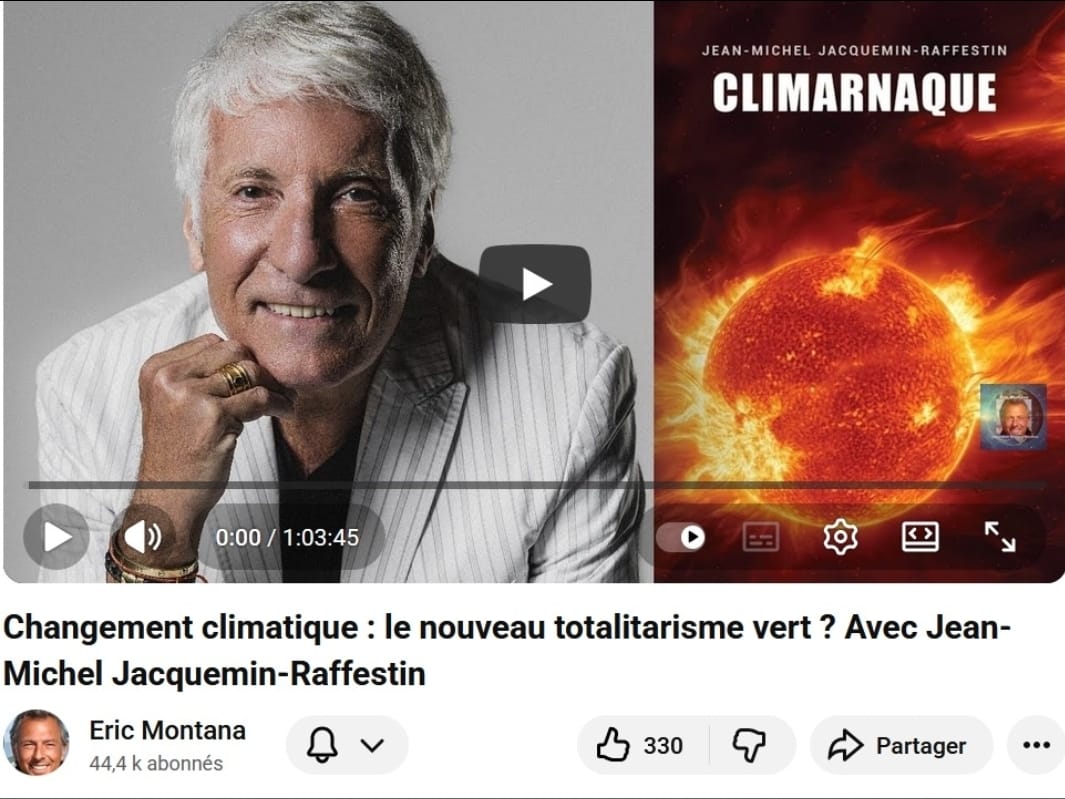Click the video progress bar

click(x=536, y=485)
